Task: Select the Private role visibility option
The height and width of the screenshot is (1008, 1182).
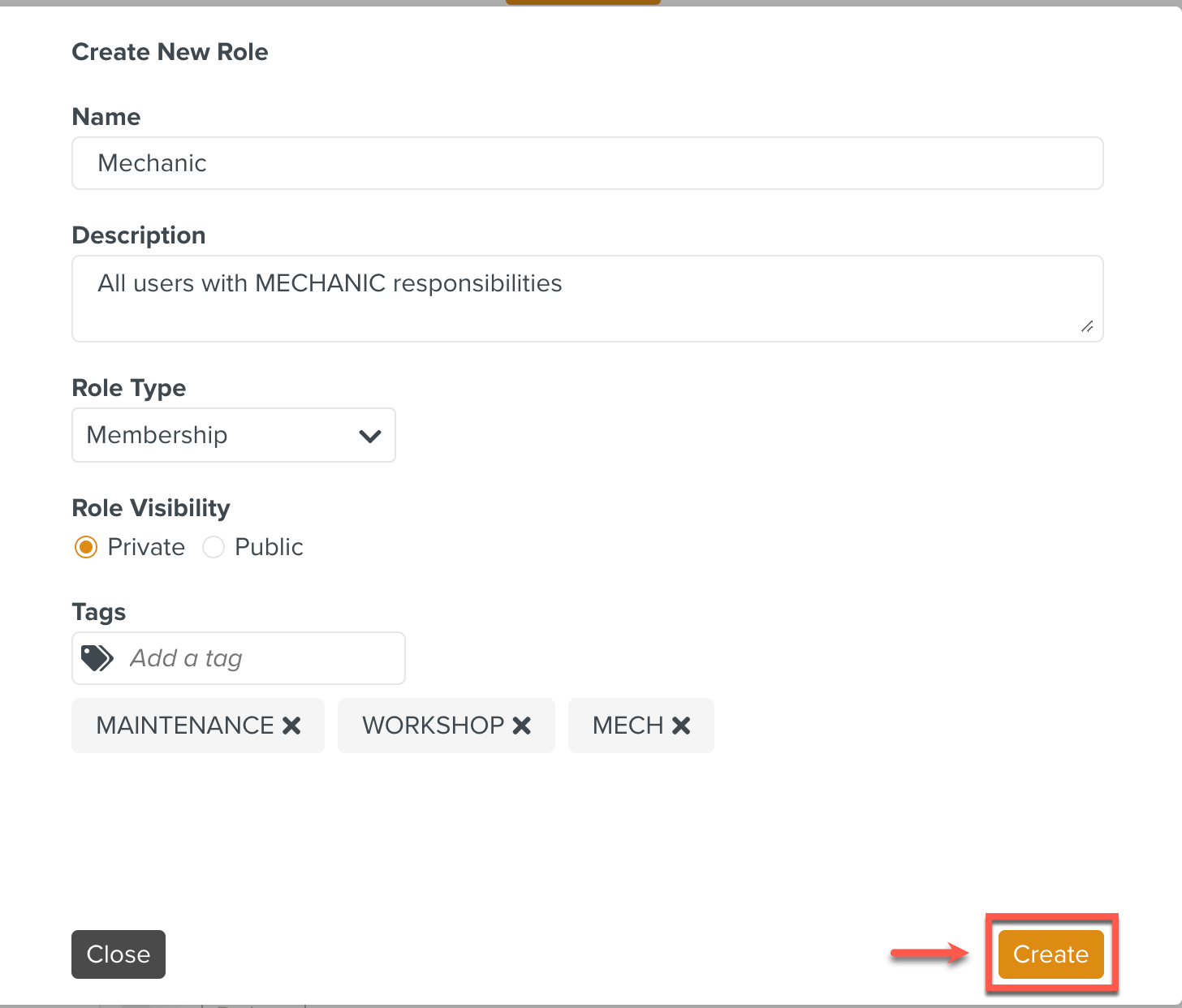Action: (x=86, y=547)
